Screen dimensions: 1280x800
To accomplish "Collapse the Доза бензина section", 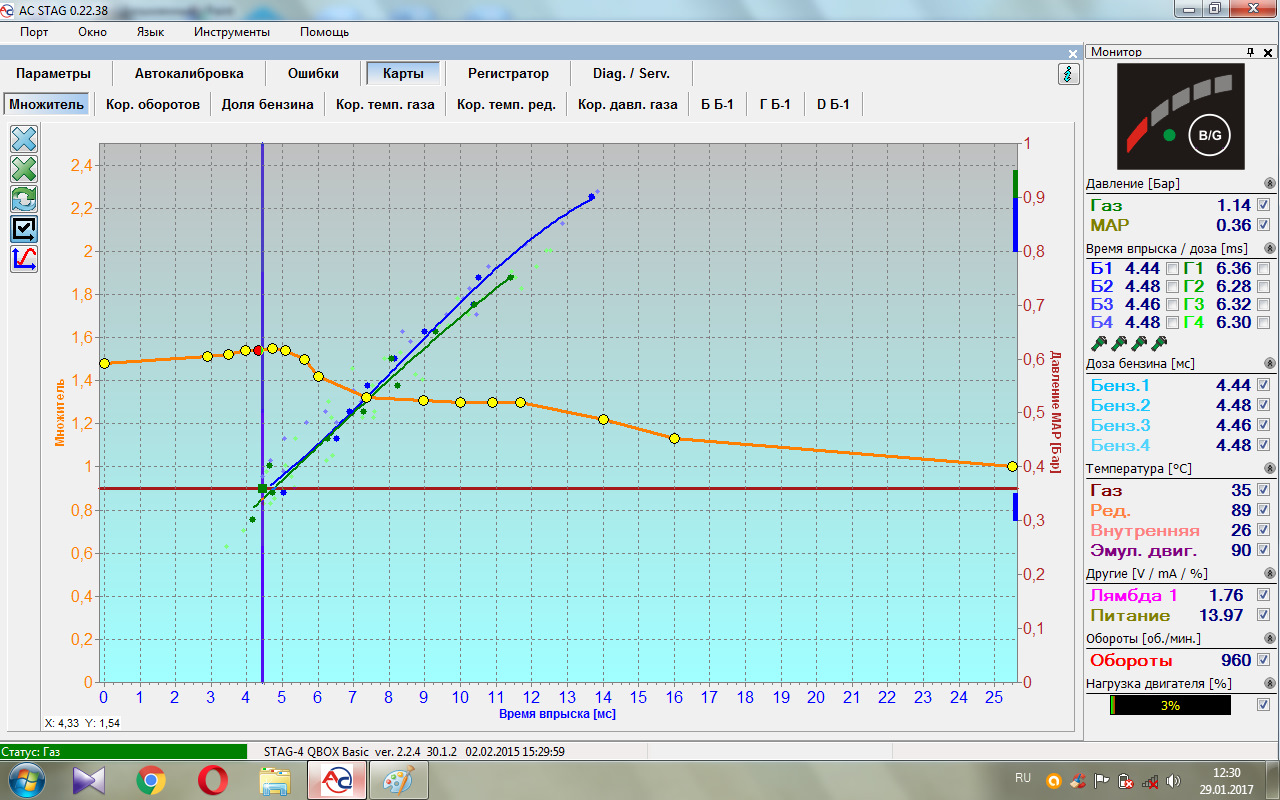I will coord(1269,364).
